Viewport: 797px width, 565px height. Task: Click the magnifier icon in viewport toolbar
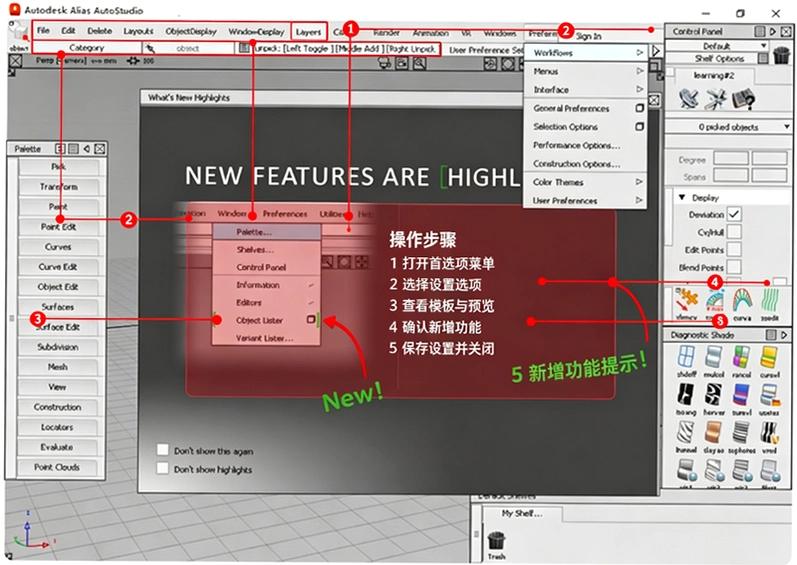pyautogui.click(x=419, y=64)
